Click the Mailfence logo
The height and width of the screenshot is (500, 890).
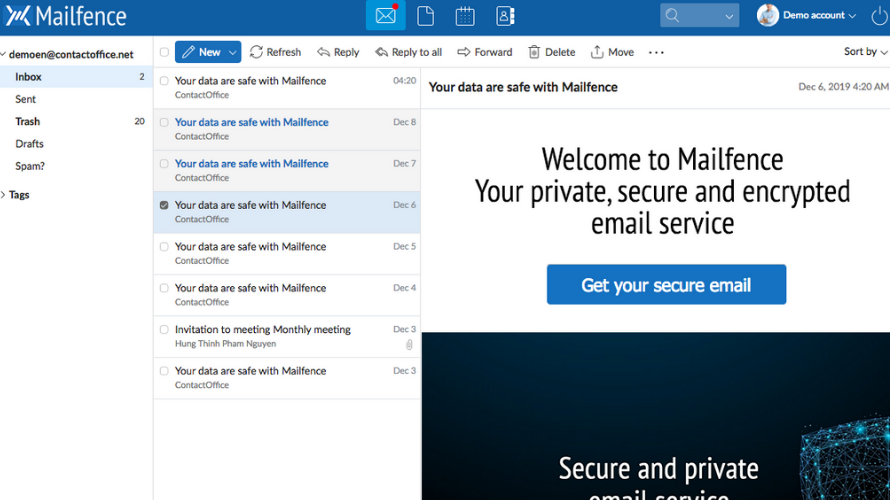(65, 16)
